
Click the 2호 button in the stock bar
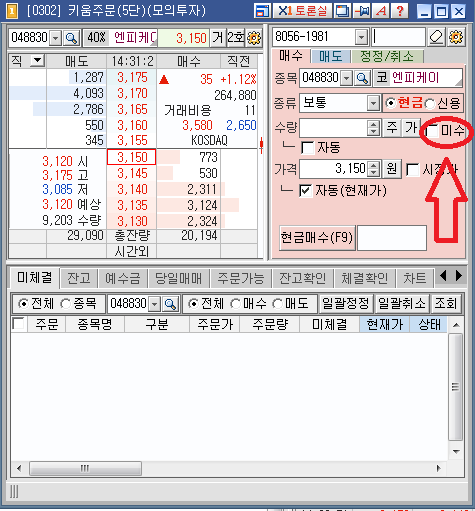pos(236,38)
